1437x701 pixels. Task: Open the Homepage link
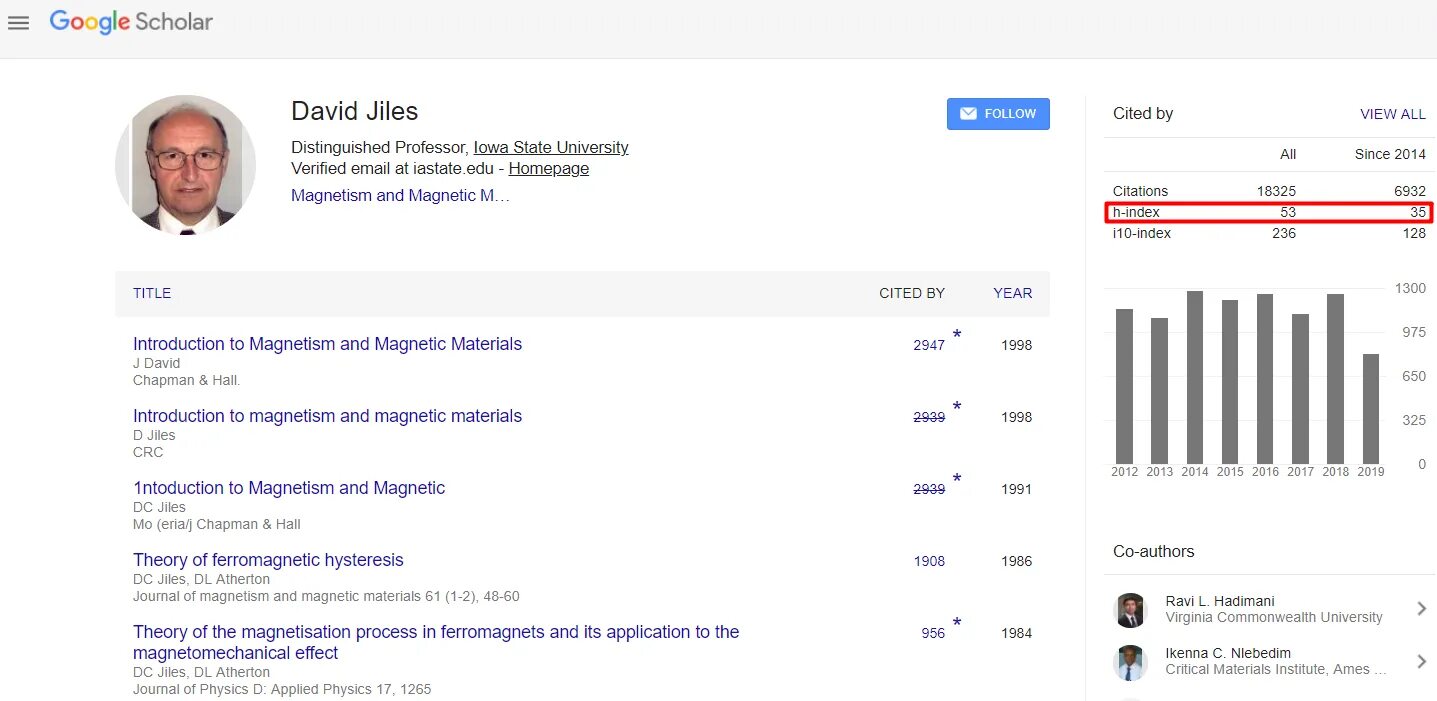(x=548, y=169)
